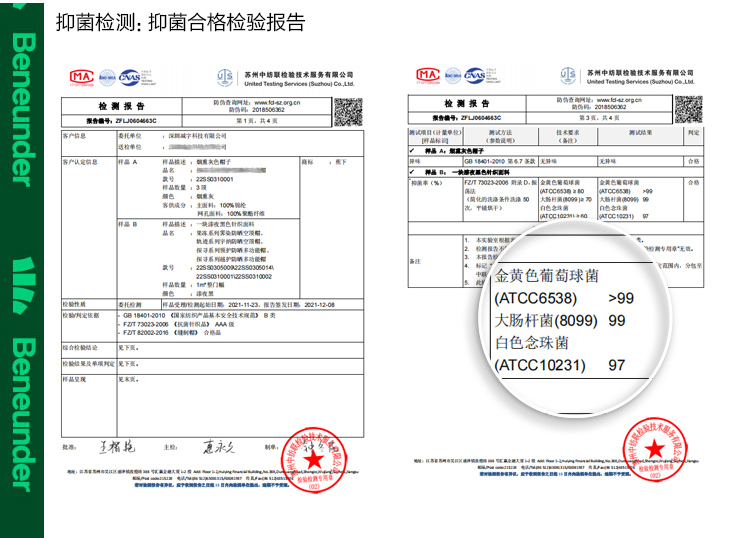This screenshot has width=750, height=538.
Task: Click the UTS logo on the page 3 report
Action: 568,76
